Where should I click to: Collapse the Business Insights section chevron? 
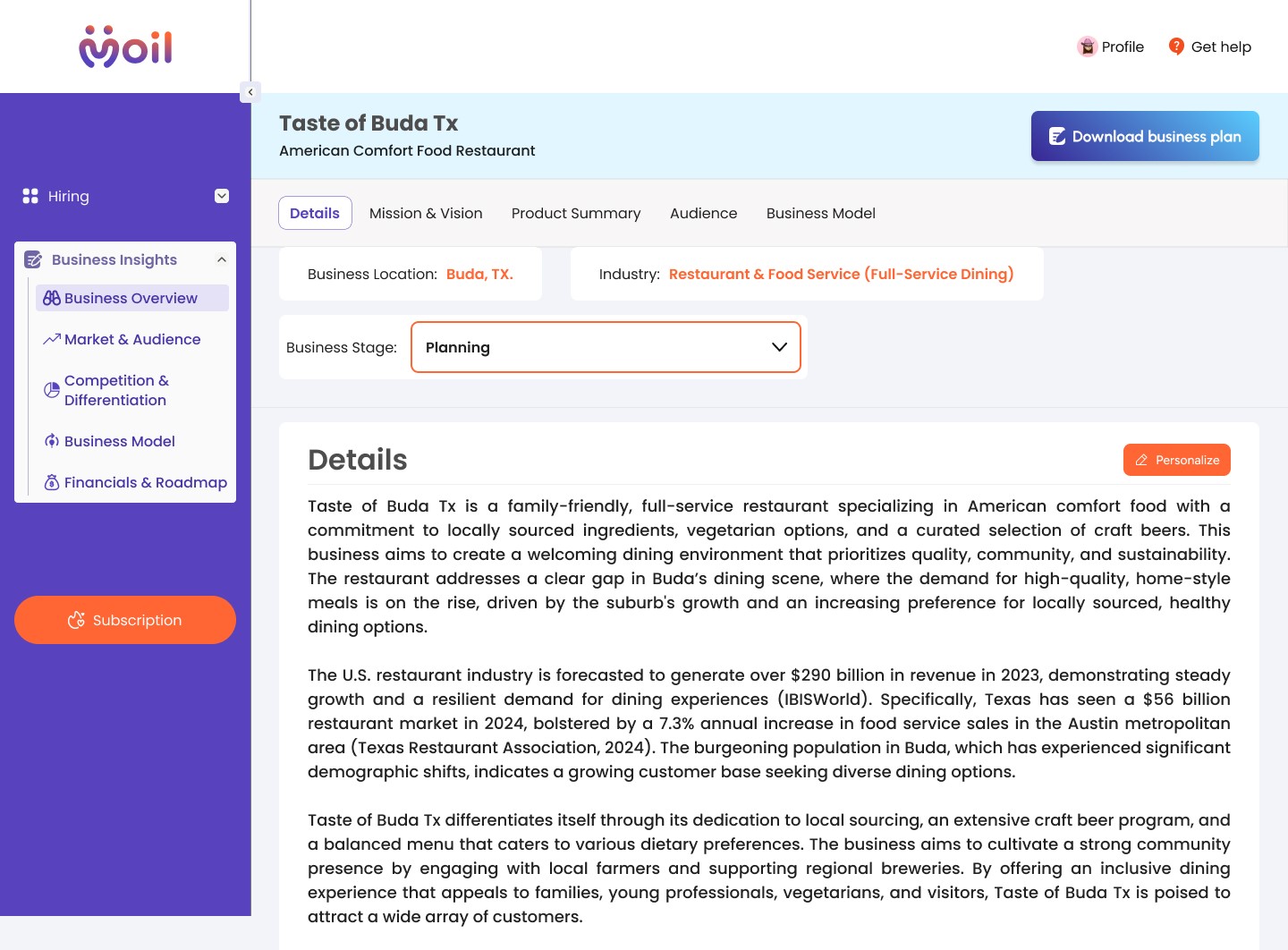(222, 259)
